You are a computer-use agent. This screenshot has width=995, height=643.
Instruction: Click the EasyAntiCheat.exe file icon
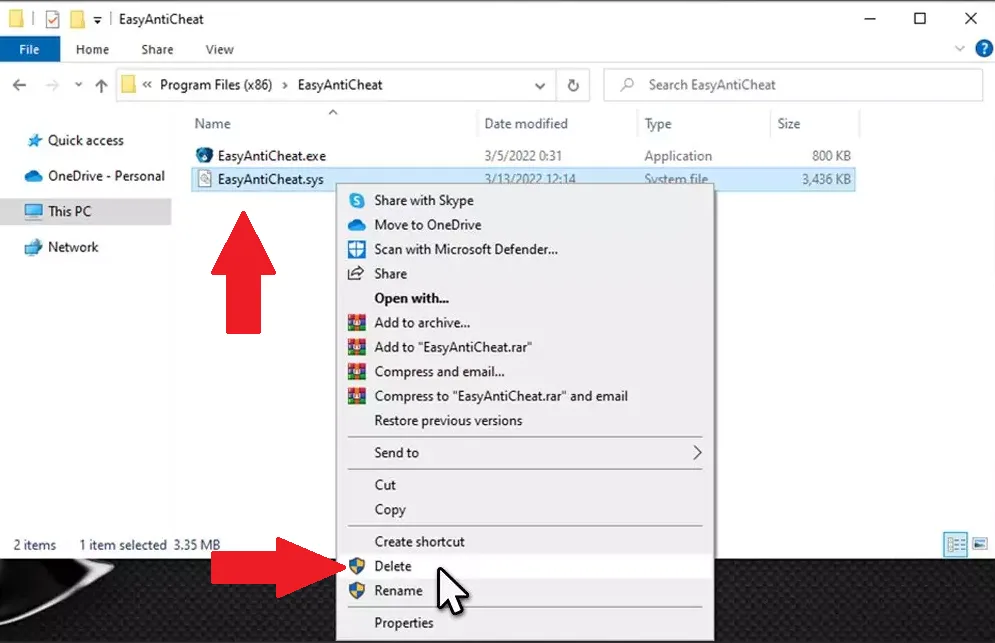click(x=204, y=156)
